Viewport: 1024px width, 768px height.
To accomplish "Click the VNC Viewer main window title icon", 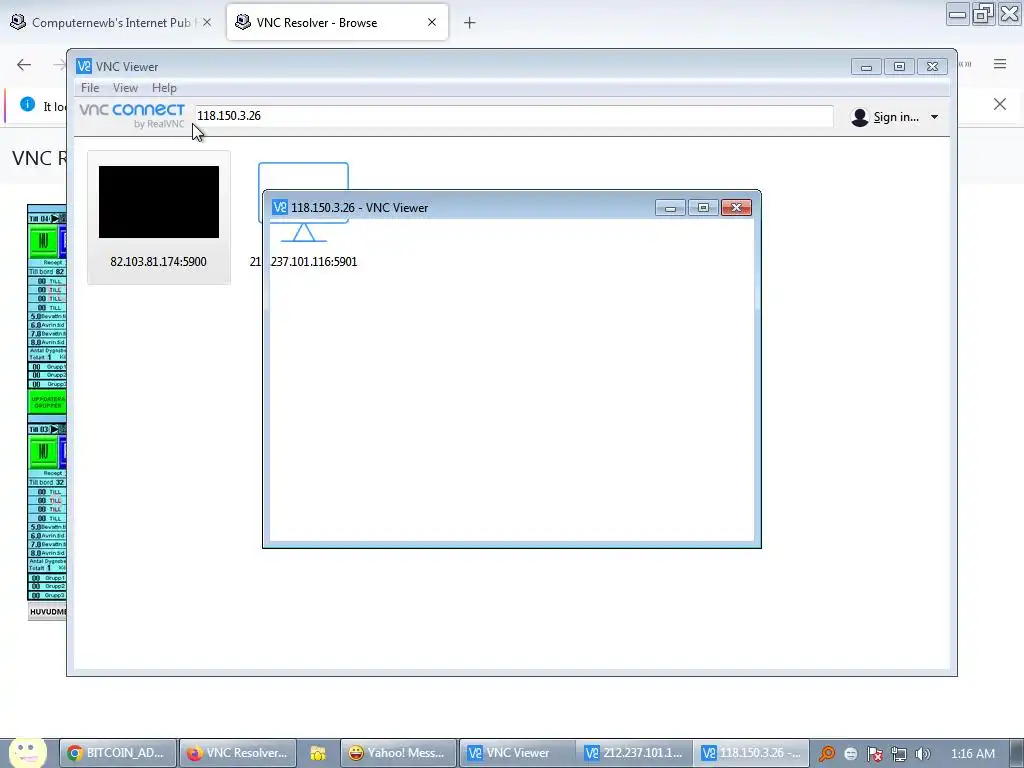I will [84, 66].
